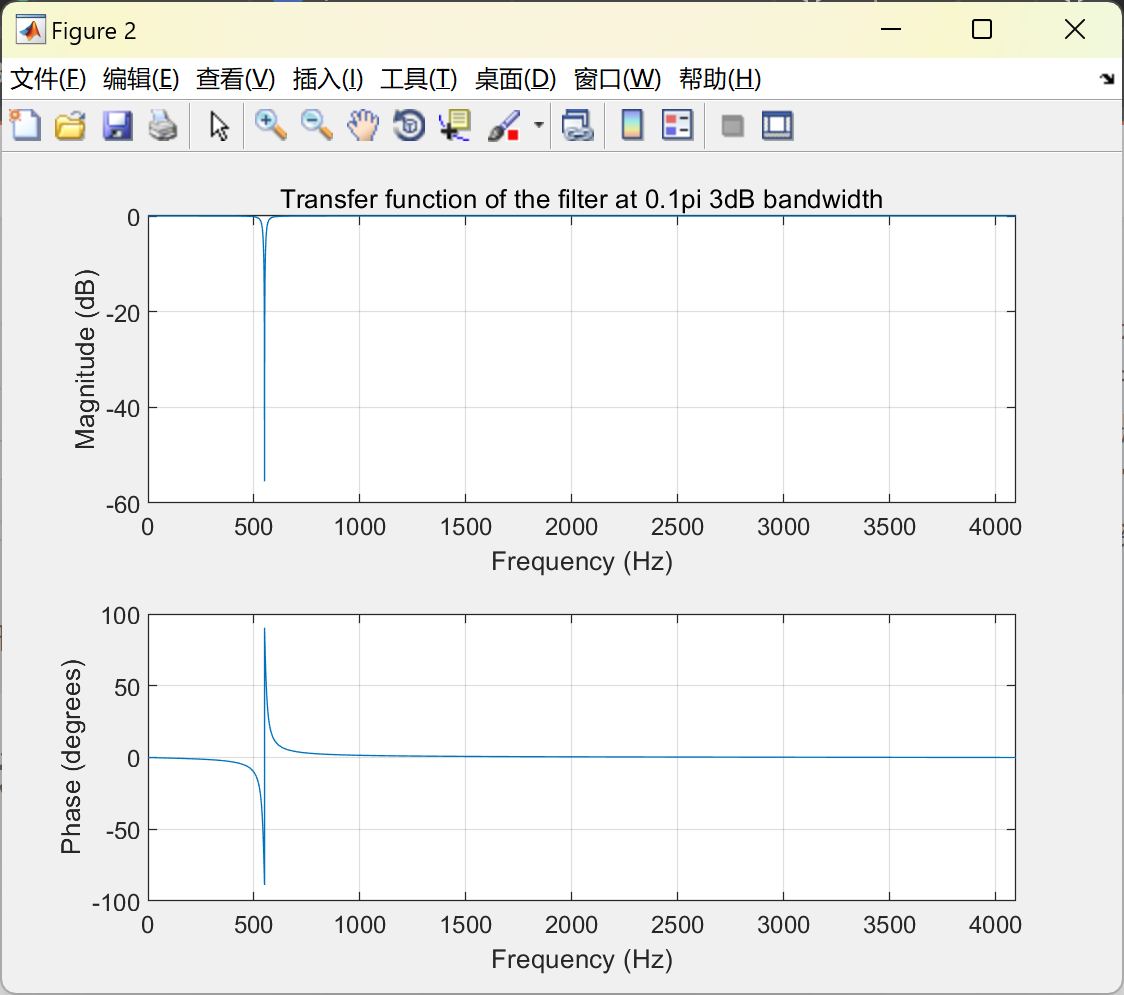Click the Frequency (Hz) label under magnitude plot
Screen dimensions: 1124x995
pos(581,561)
